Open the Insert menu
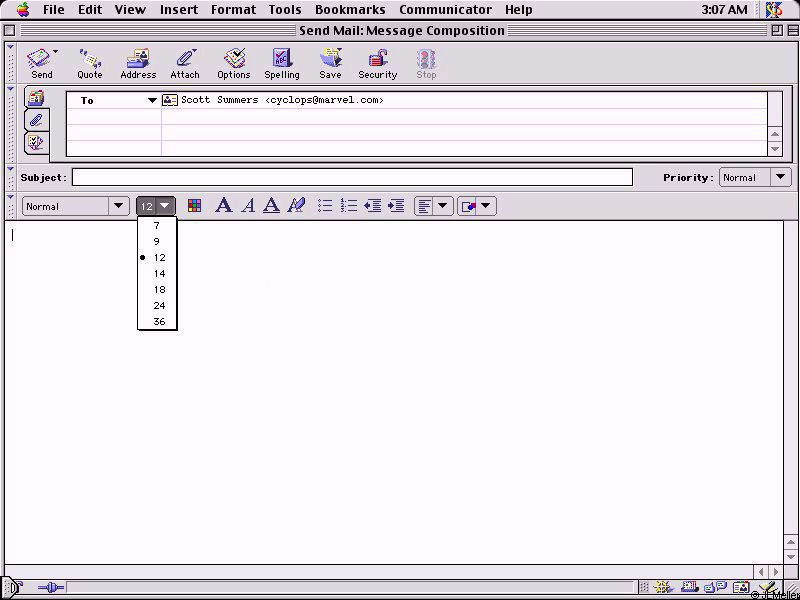 pyautogui.click(x=179, y=10)
